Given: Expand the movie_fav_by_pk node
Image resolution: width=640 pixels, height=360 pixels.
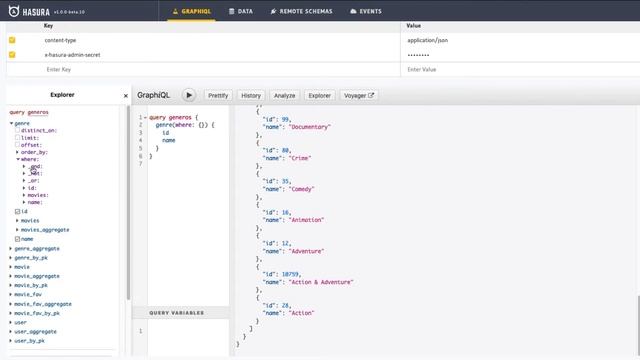Looking at the screenshot, I should pyautogui.click(x=11, y=313).
